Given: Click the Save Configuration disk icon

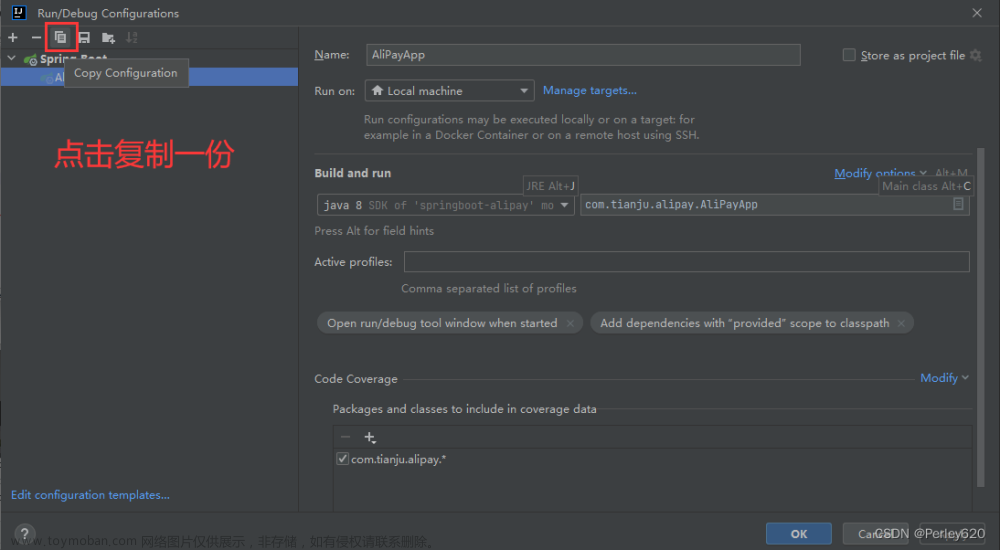Looking at the screenshot, I should click(x=84, y=38).
